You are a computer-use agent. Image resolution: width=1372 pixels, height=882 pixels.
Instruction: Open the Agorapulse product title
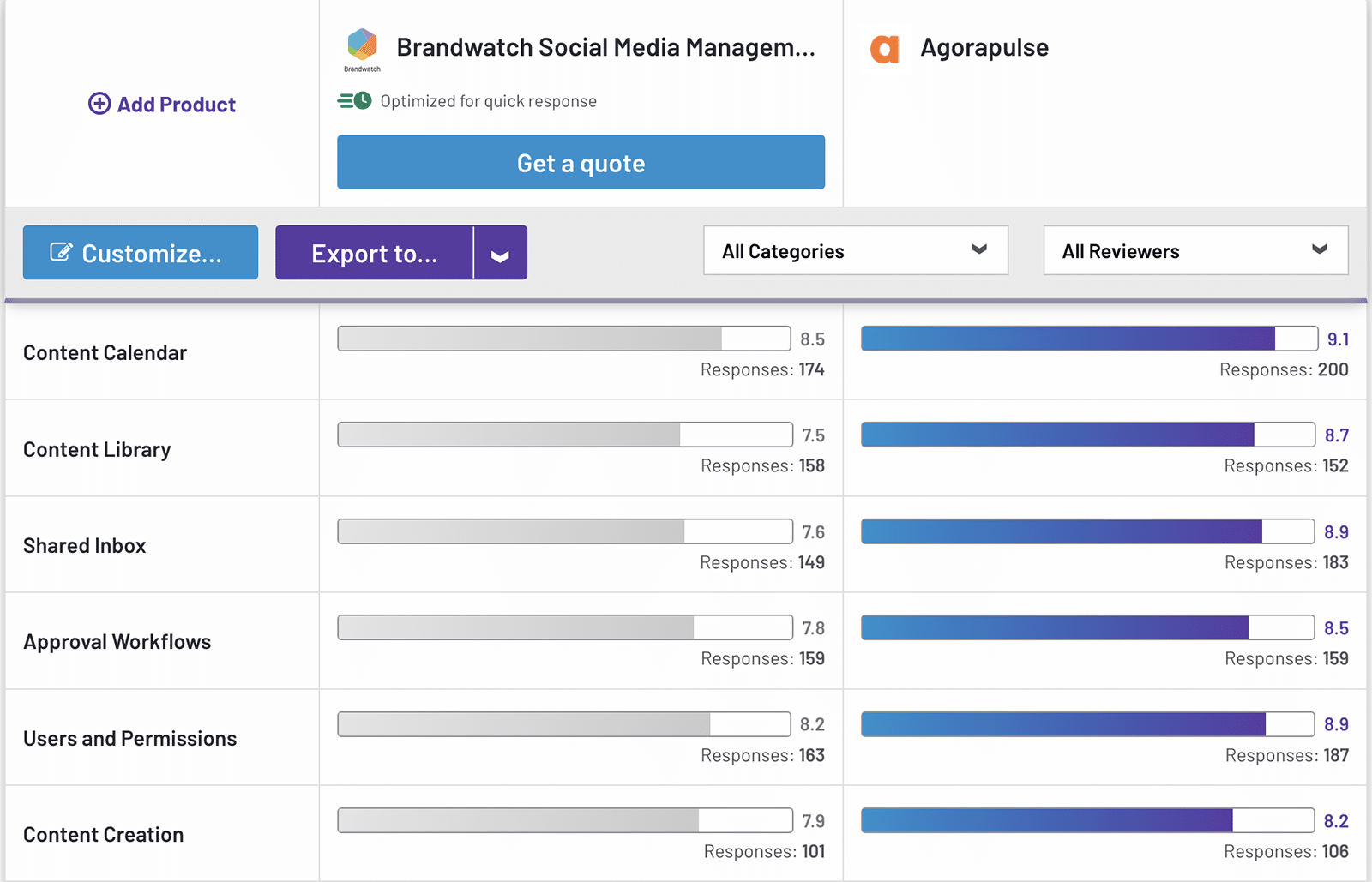pos(984,47)
